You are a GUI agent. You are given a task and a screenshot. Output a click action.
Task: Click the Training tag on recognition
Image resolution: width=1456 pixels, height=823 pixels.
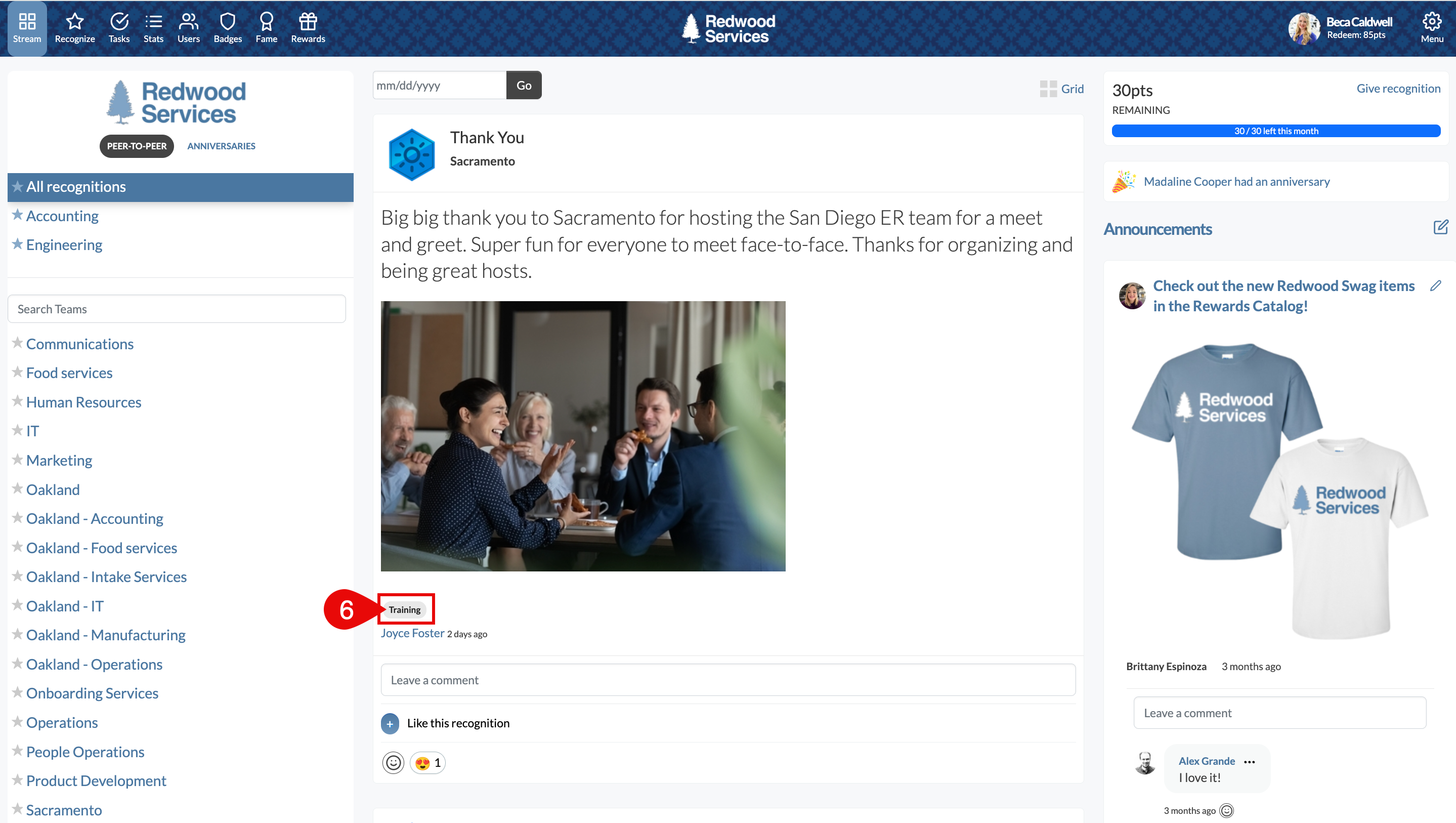tap(404, 610)
